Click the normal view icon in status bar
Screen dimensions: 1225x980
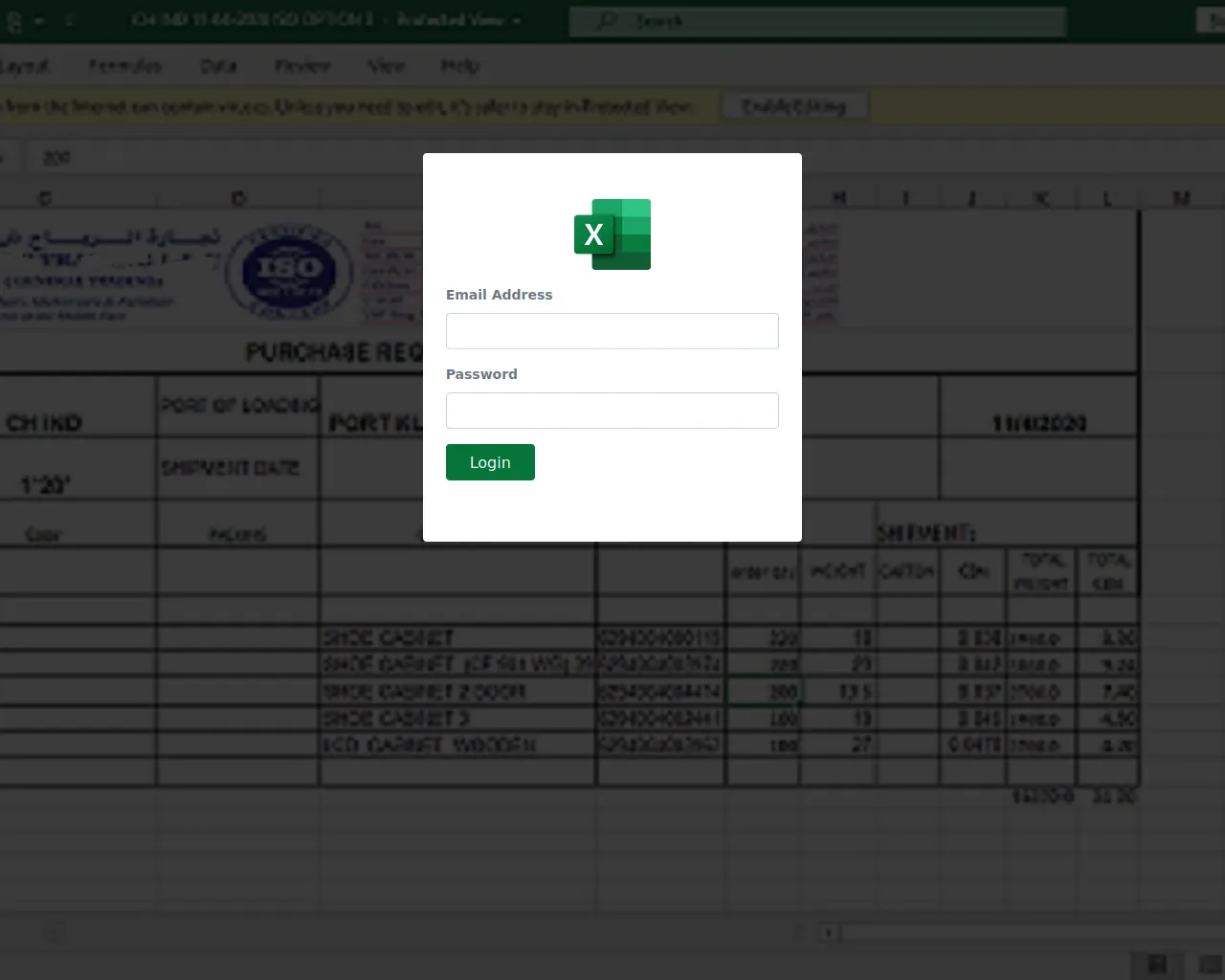click(x=1156, y=964)
